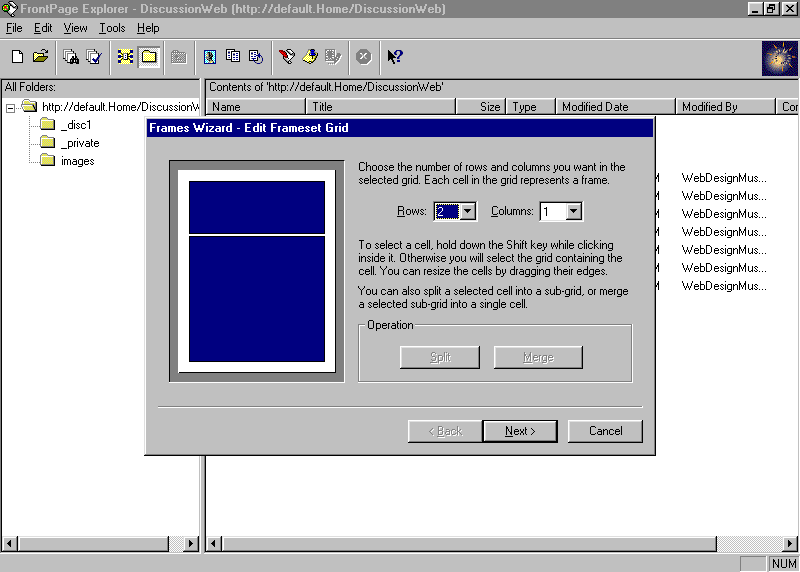Toggle Repeated Hyperlinks toolbar icon
This screenshot has height=572, width=800.
coord(233,57)
